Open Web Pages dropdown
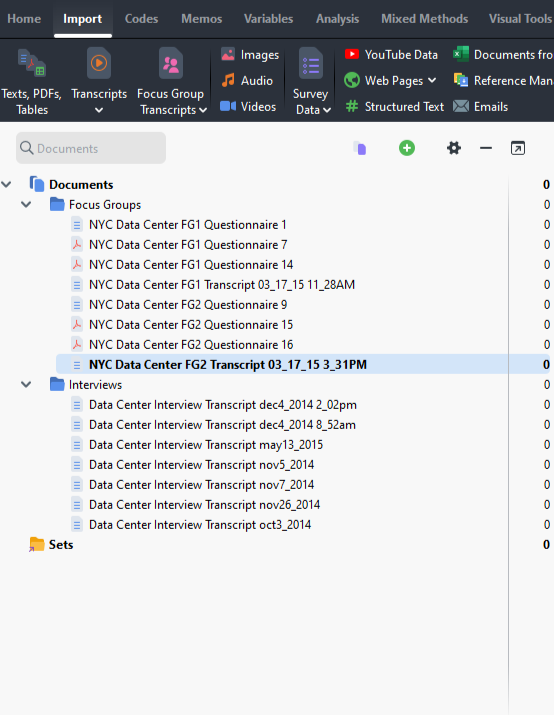 tap(432, 81)
